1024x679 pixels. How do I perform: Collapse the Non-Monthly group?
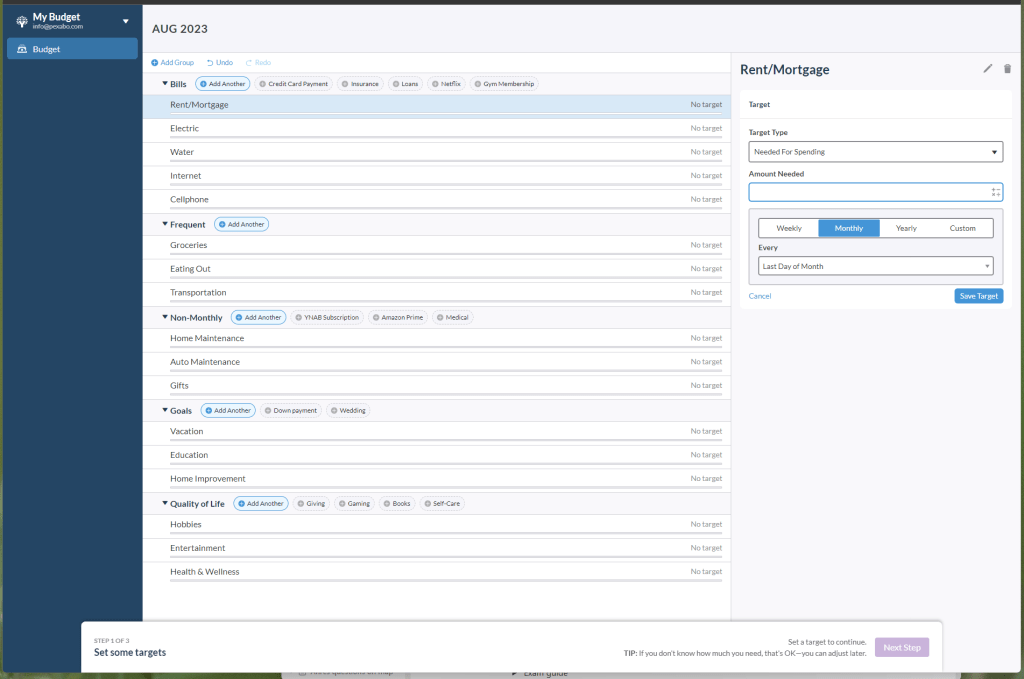pyautogui.click(x=165, y=317)
